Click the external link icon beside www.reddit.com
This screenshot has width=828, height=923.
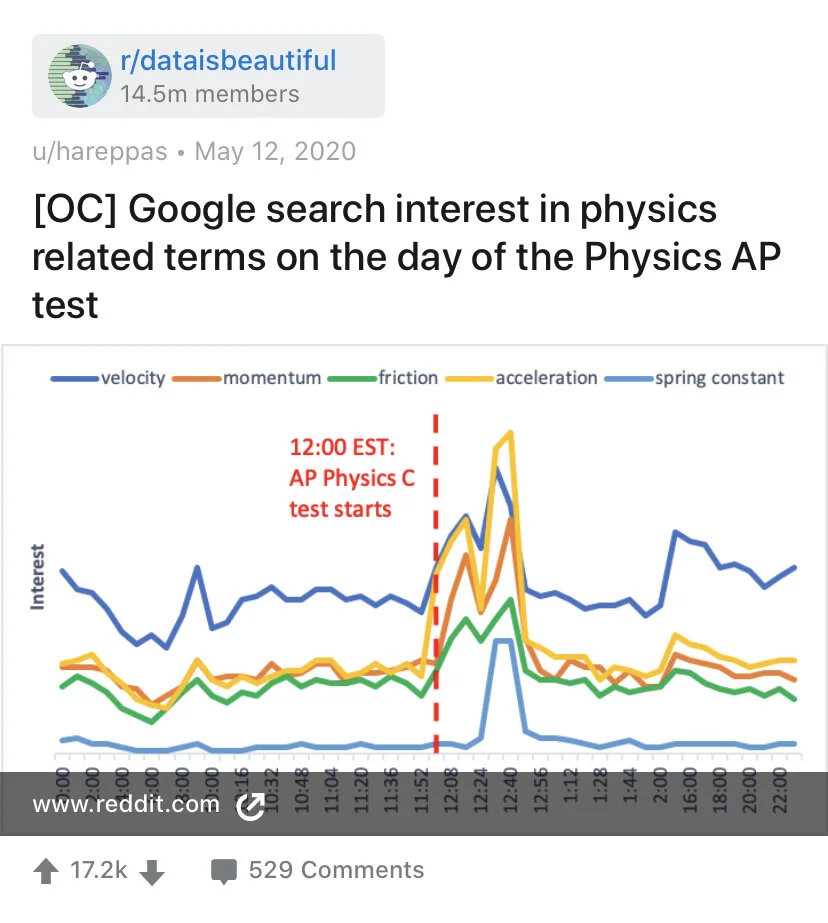click(x=250, y=806)
